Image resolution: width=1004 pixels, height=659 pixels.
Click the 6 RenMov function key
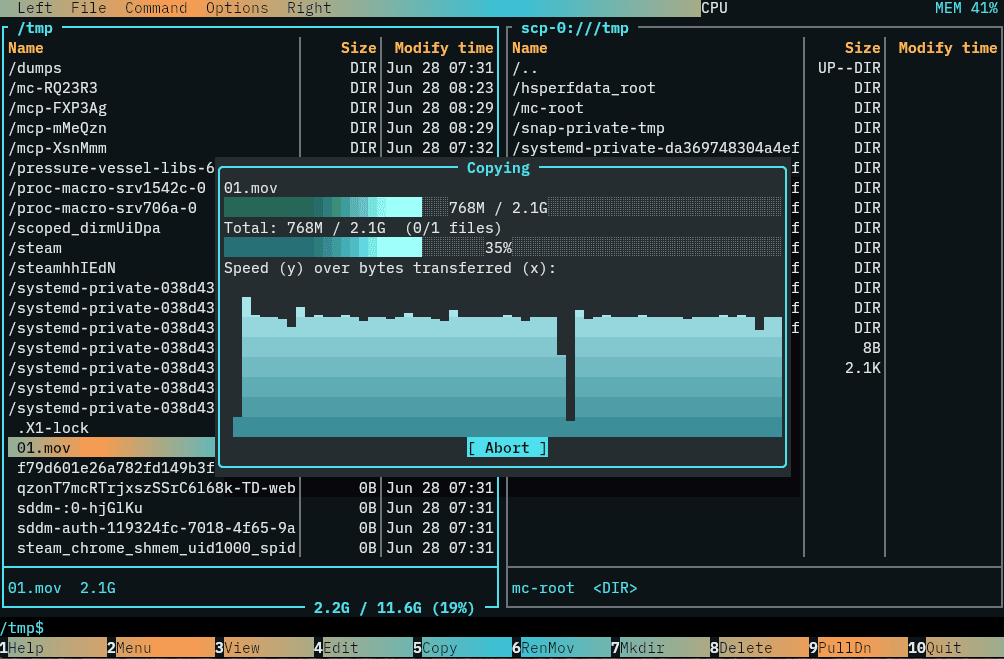point(561,647)
